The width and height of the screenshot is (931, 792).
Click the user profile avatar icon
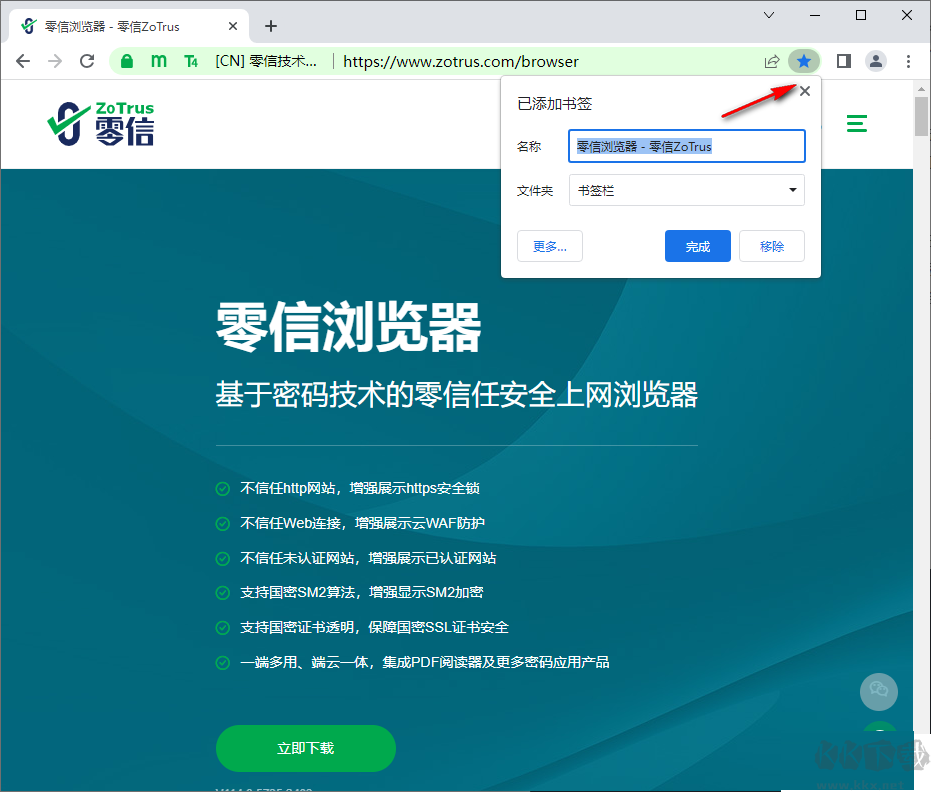[x=876, y=61]
